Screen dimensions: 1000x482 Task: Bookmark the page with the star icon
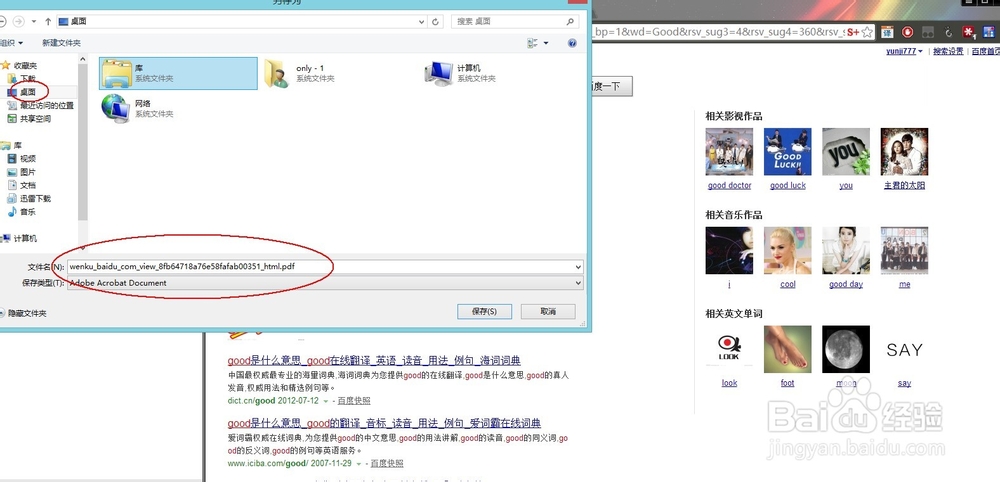coord(869,33)
